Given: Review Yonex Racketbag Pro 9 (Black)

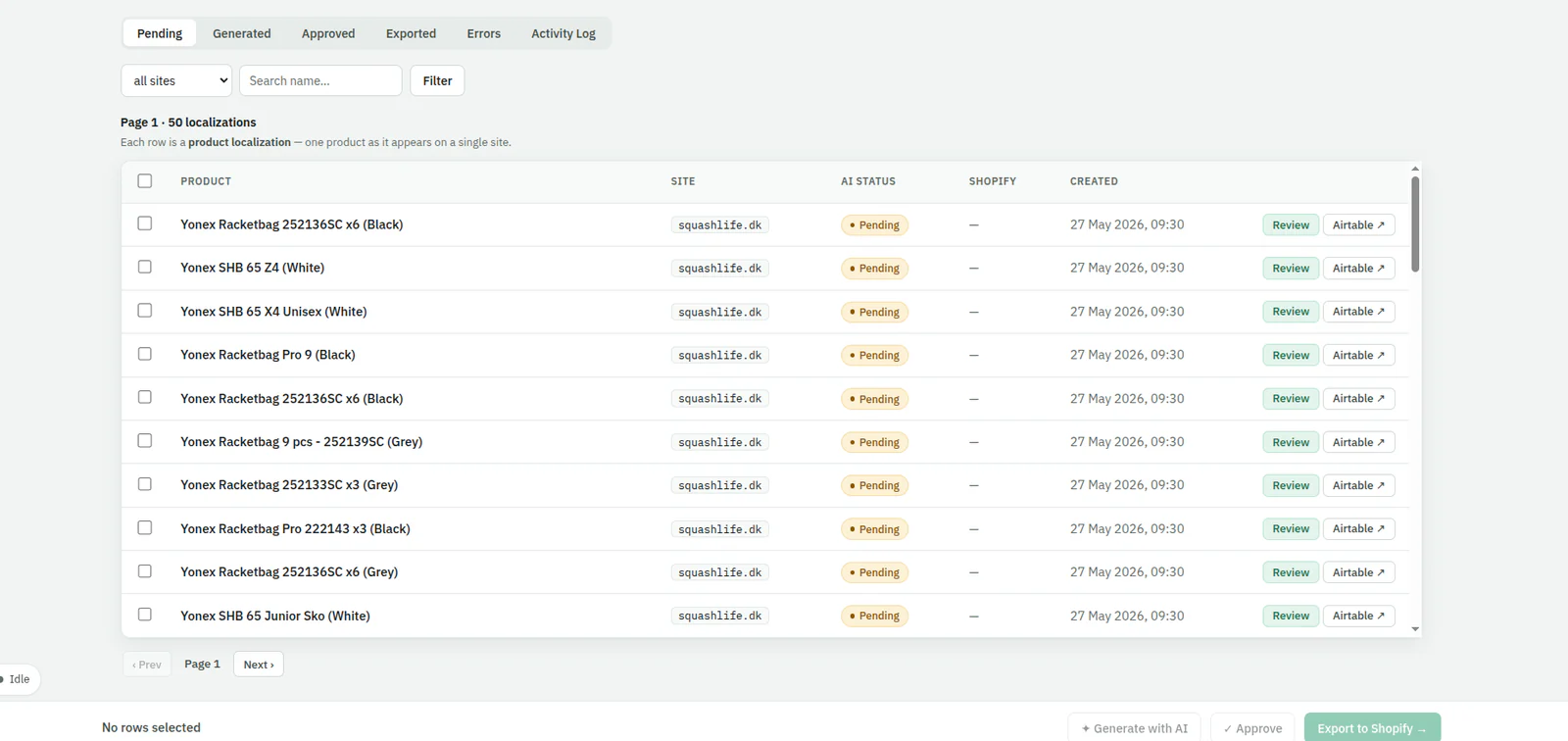Looking at the screenshot, I should click(x=1291, y=355).
